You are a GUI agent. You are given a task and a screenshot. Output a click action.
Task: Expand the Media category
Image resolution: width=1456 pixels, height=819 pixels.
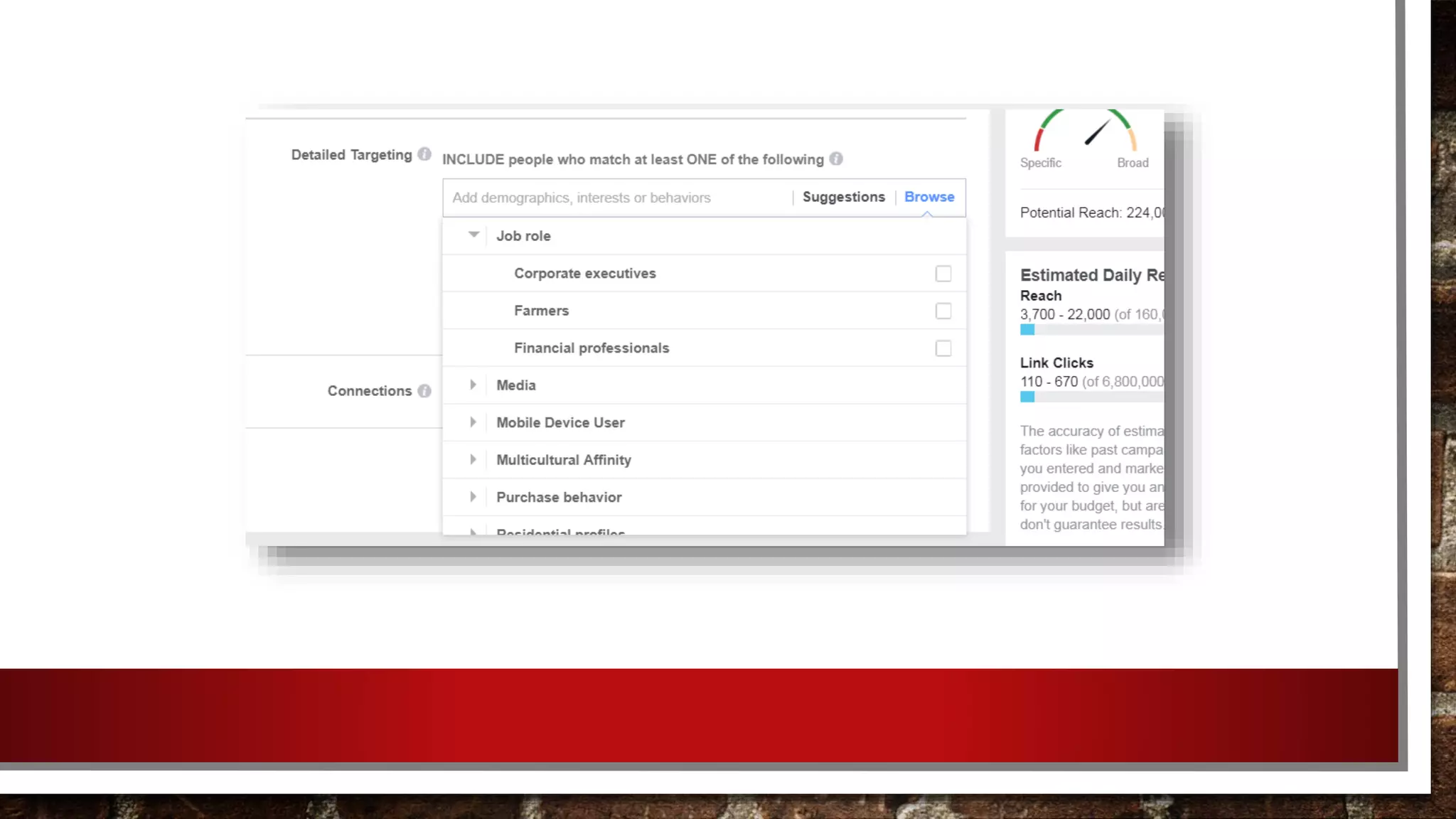click(x=473, y=385)
